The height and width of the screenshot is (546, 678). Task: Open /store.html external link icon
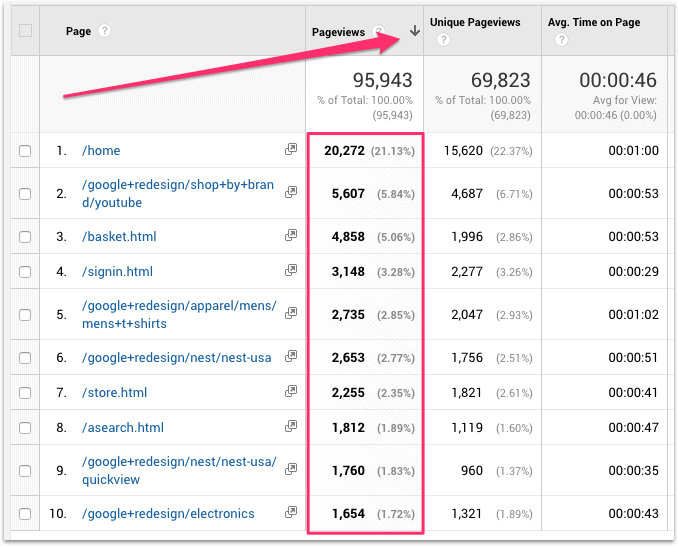point(291,392)
